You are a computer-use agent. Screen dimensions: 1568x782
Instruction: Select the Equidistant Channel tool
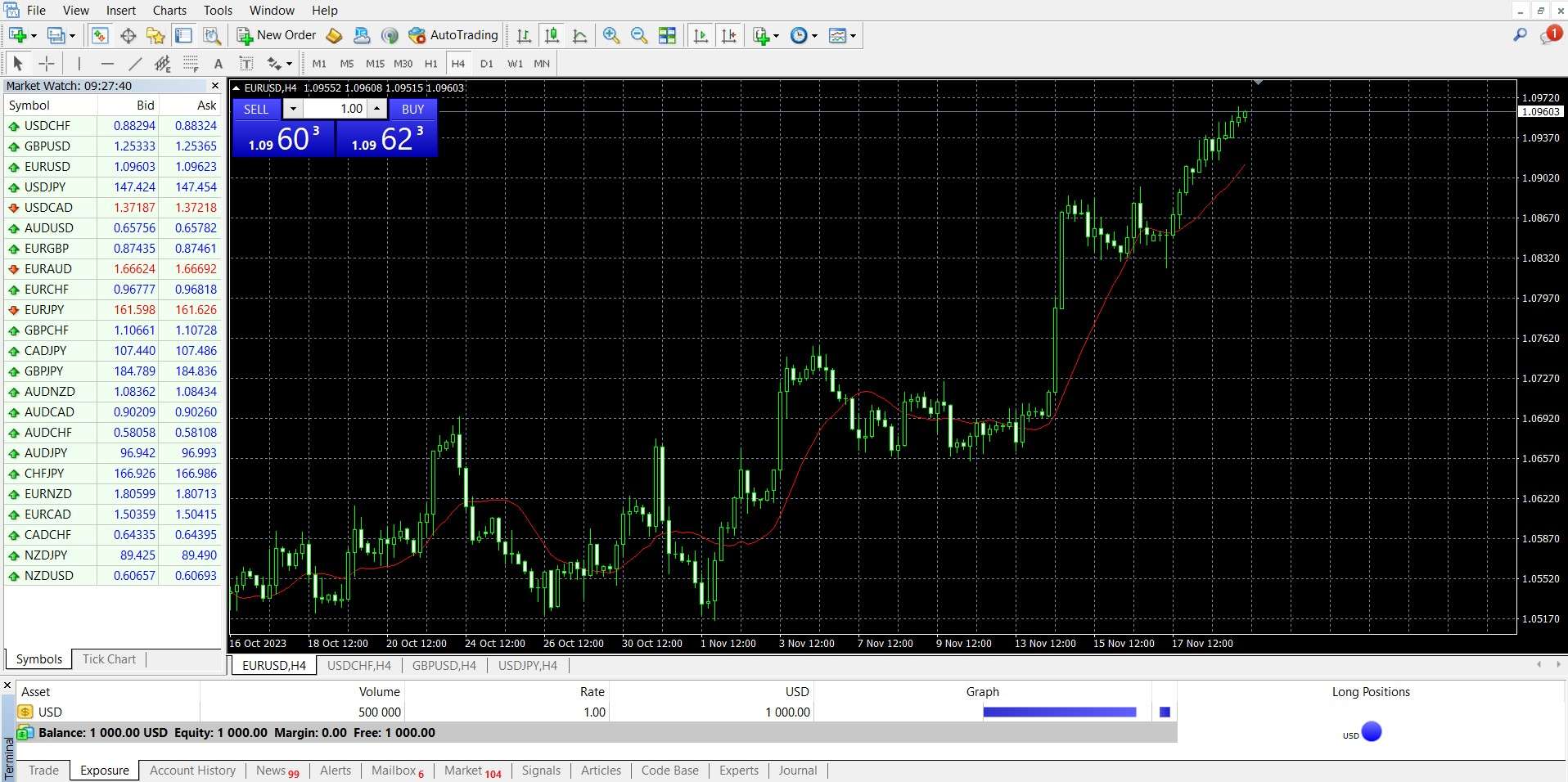[163, 63]
